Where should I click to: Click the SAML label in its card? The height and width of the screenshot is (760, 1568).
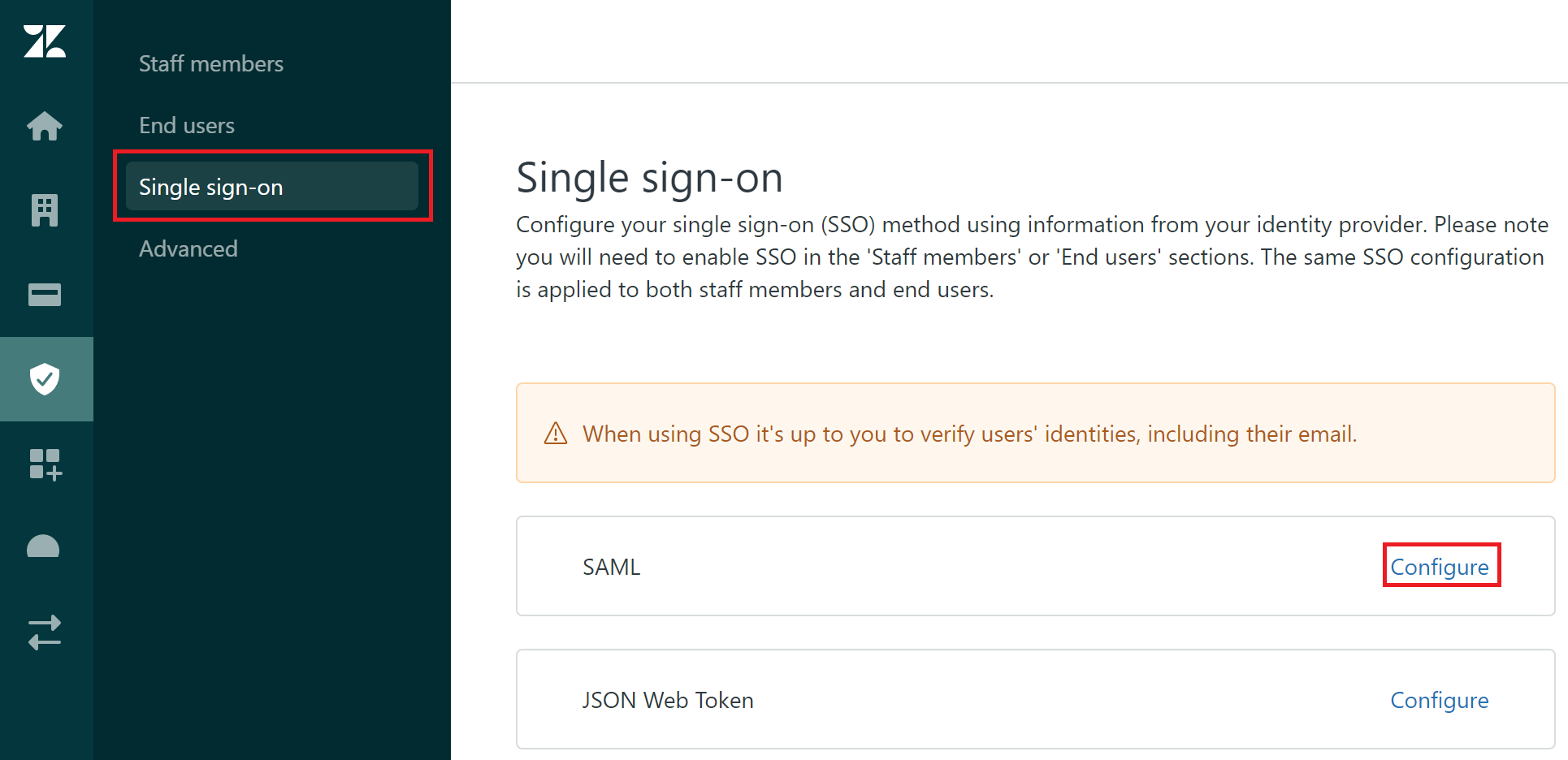point(611,567)
